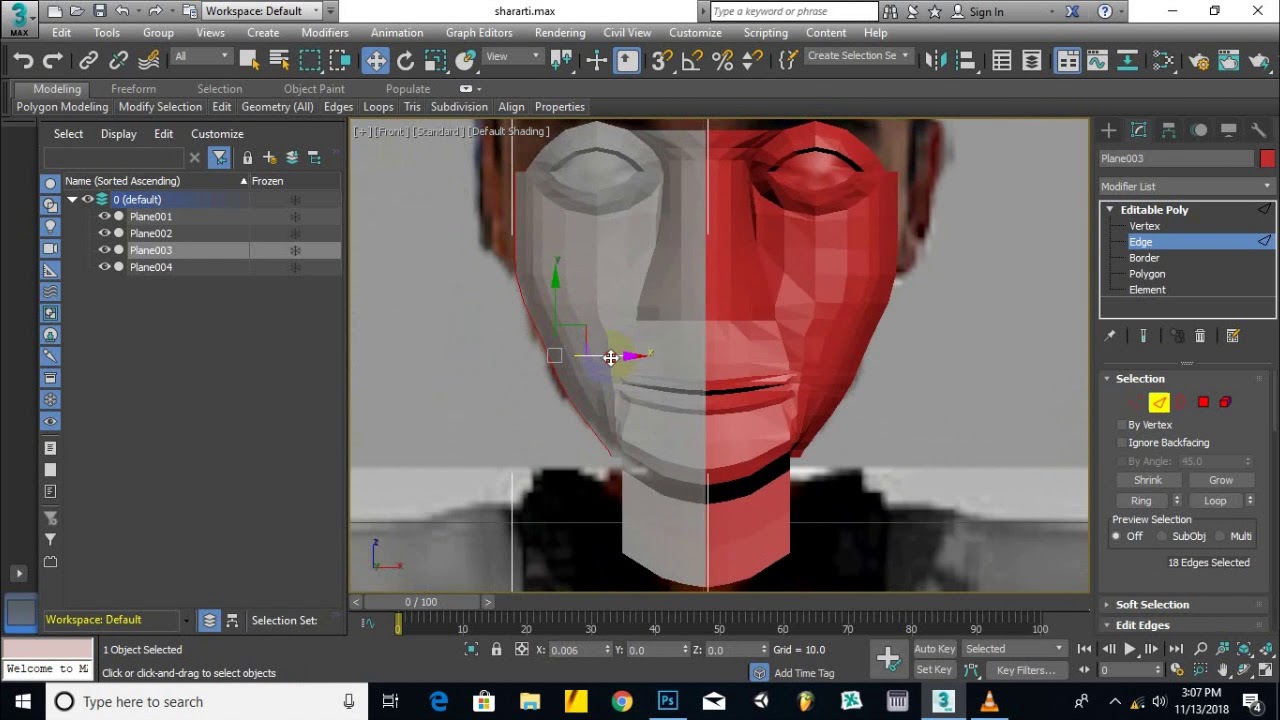Click the Auto Key button
The height and width of the screenshot is (720, 1280).
pyautogui.click(x=934, y=649)
